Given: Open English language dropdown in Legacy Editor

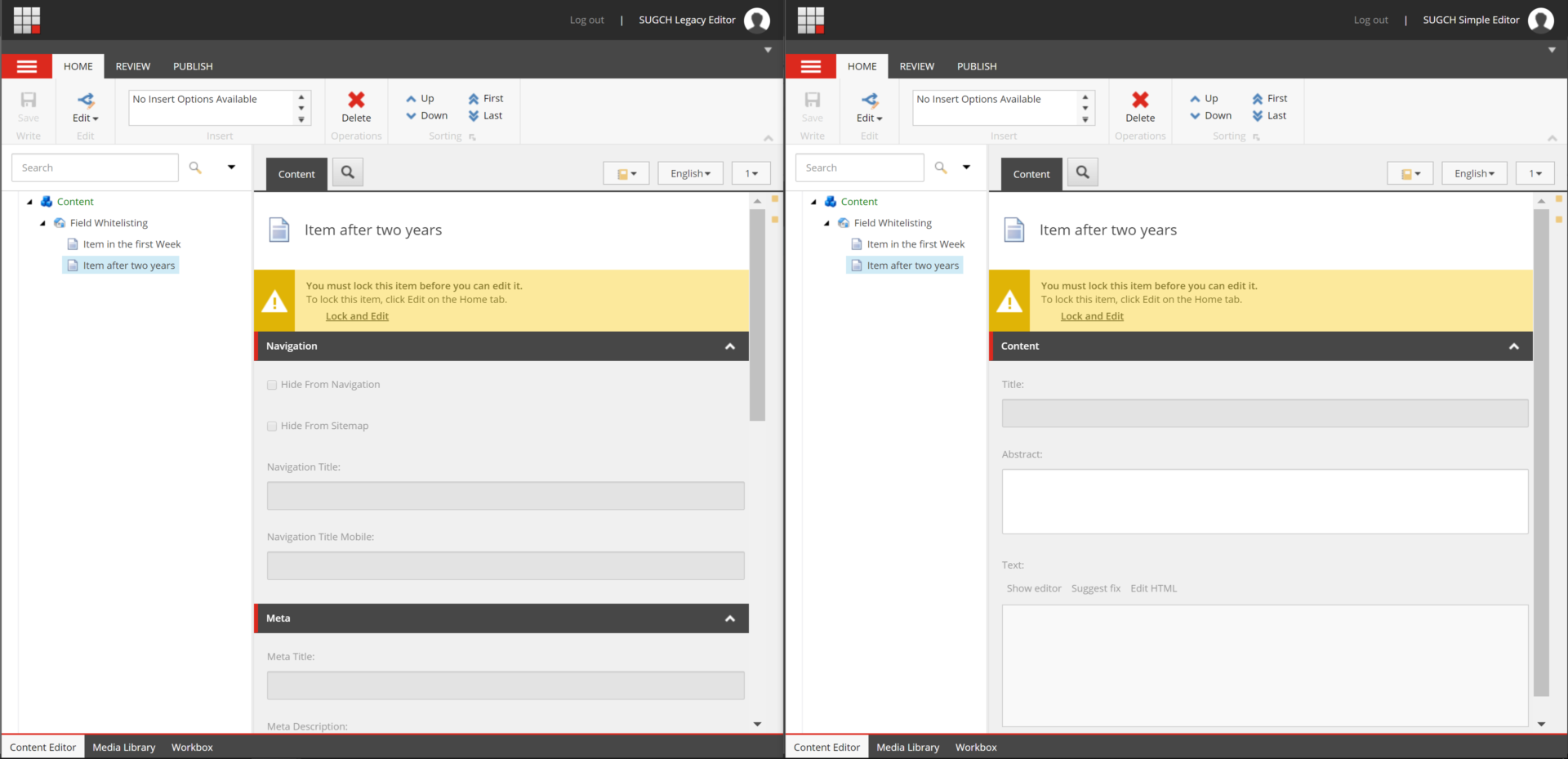Looking at the screenshot, I should pos(691,173).
